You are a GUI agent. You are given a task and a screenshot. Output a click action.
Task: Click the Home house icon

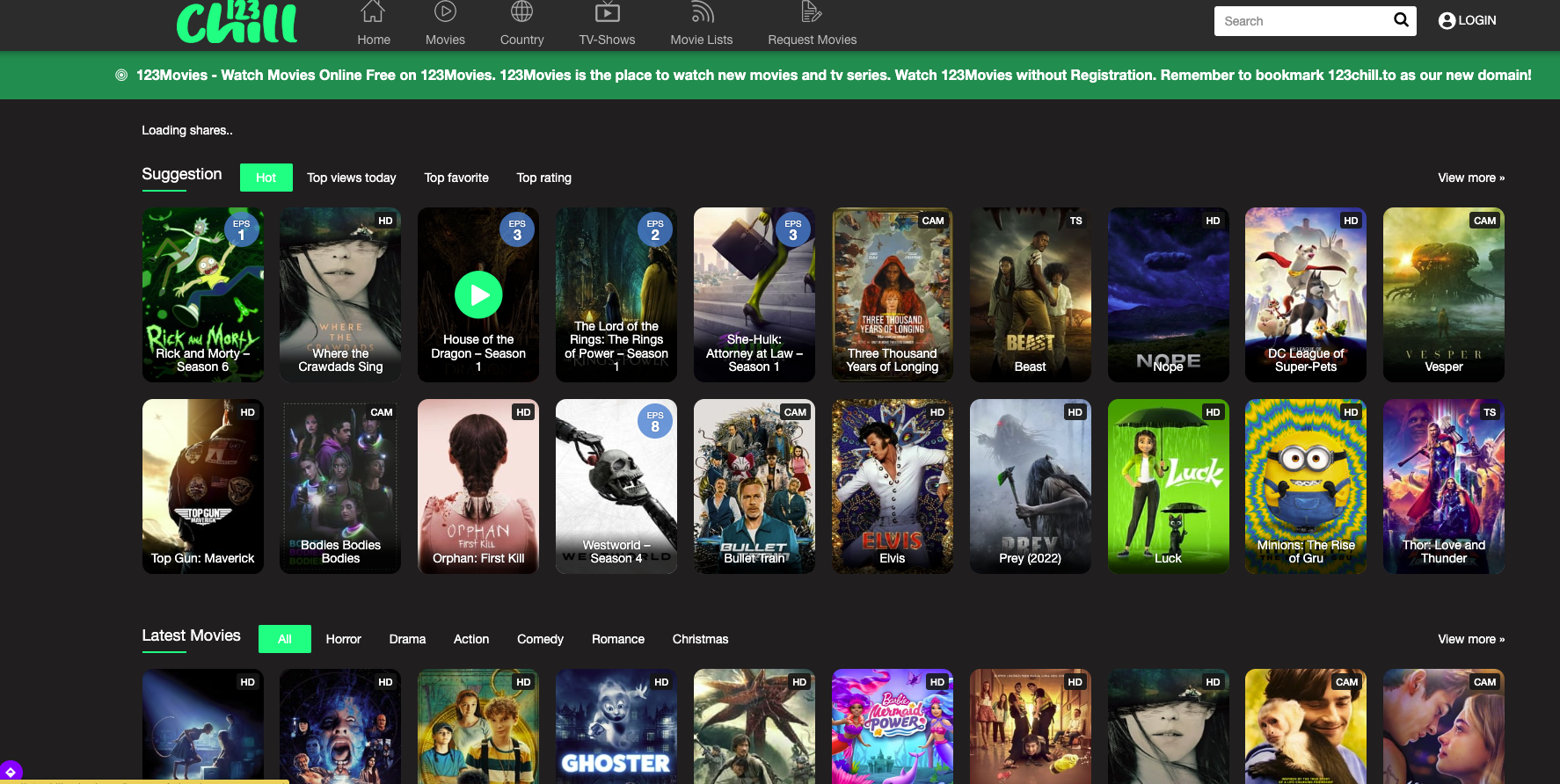373,11
